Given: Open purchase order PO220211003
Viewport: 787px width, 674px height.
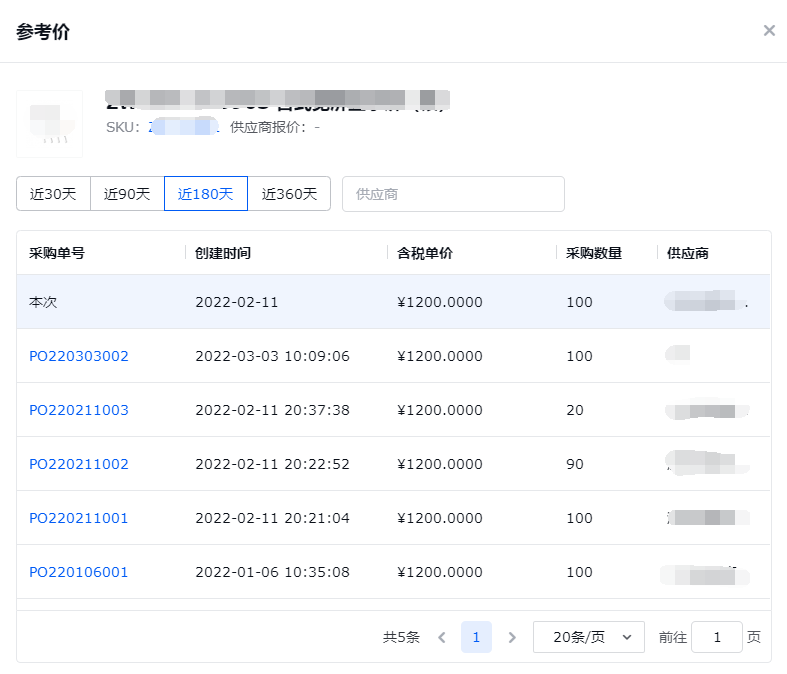Looking at the screenshot, I should 79,410.
